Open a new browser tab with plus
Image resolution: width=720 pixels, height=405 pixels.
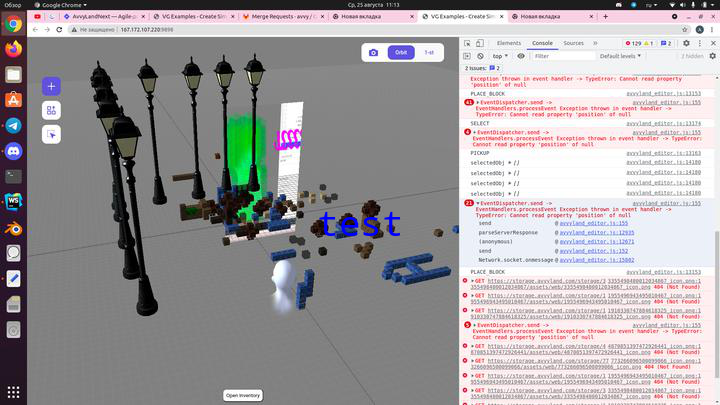[x=605, y=16]
